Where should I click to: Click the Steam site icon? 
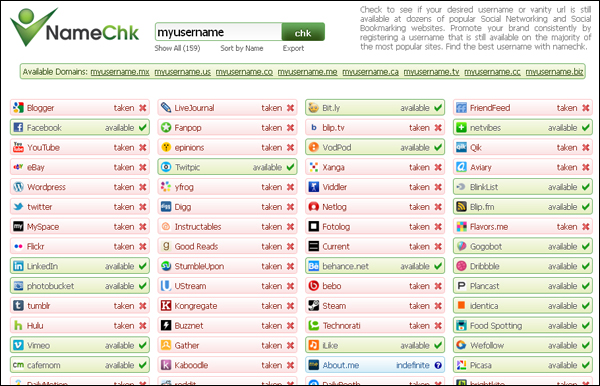tap(313, 306)
